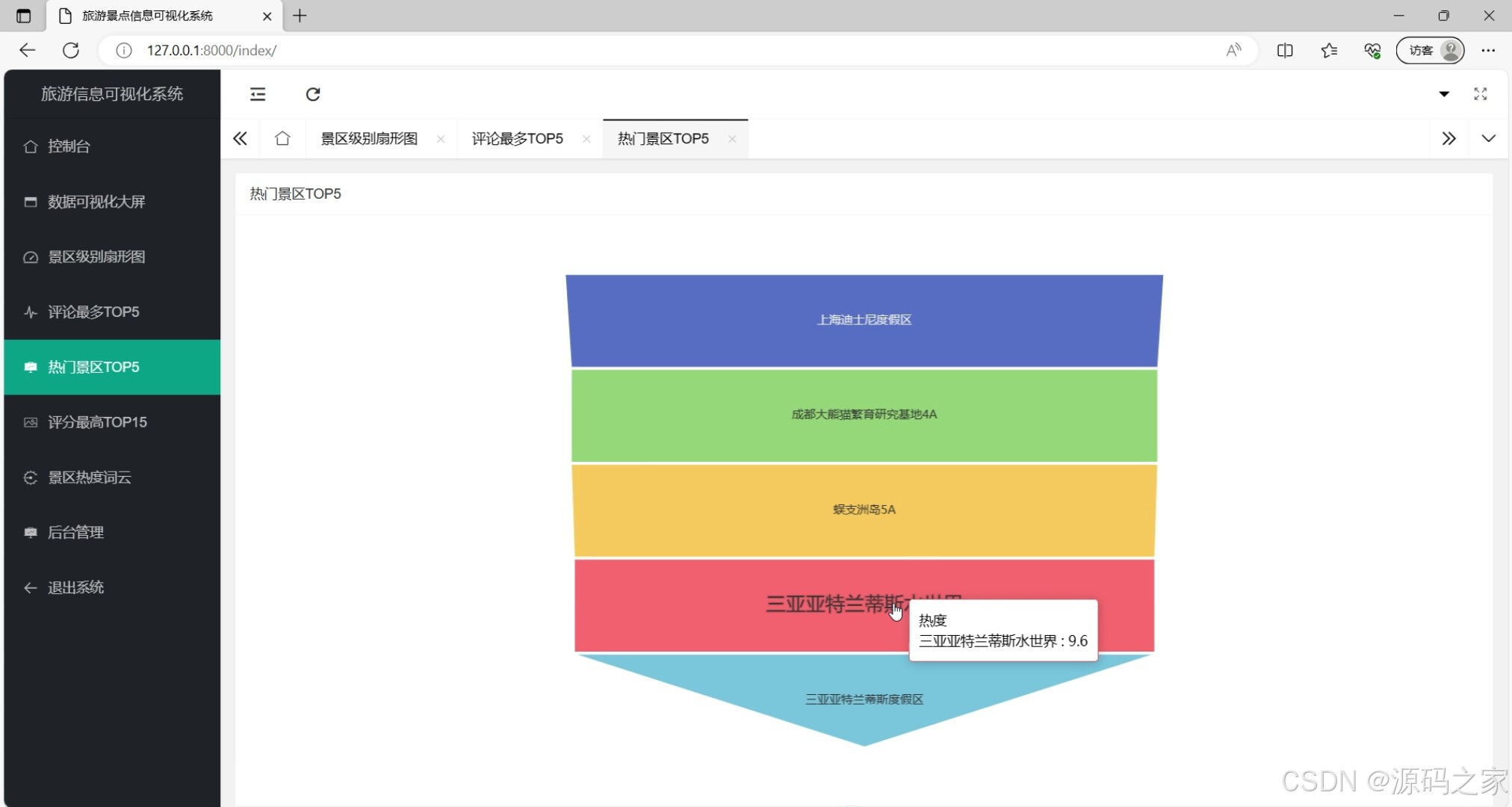Click the browser favorites star icon
The image size is (1512, 807).
[1329, 50]
